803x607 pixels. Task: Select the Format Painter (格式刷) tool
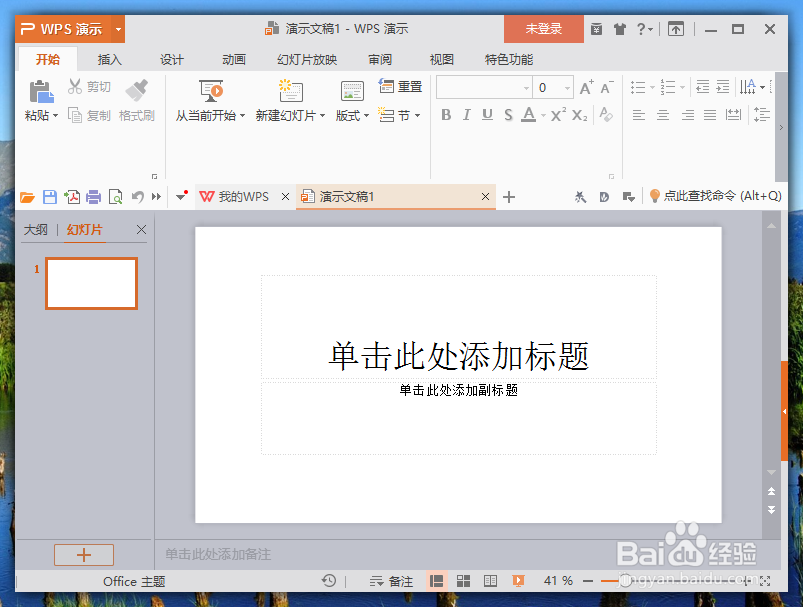point(136,104)
